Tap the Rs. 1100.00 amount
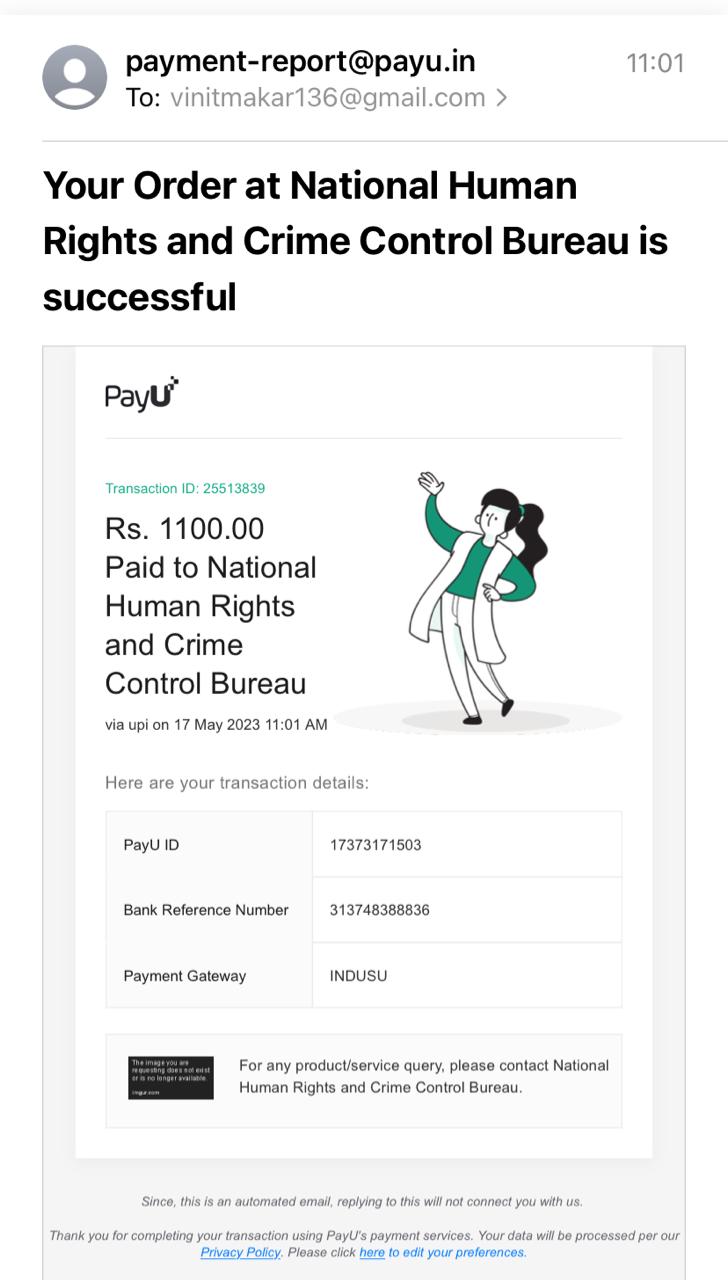Screen dimensions: 728x1280 [184, 528]
